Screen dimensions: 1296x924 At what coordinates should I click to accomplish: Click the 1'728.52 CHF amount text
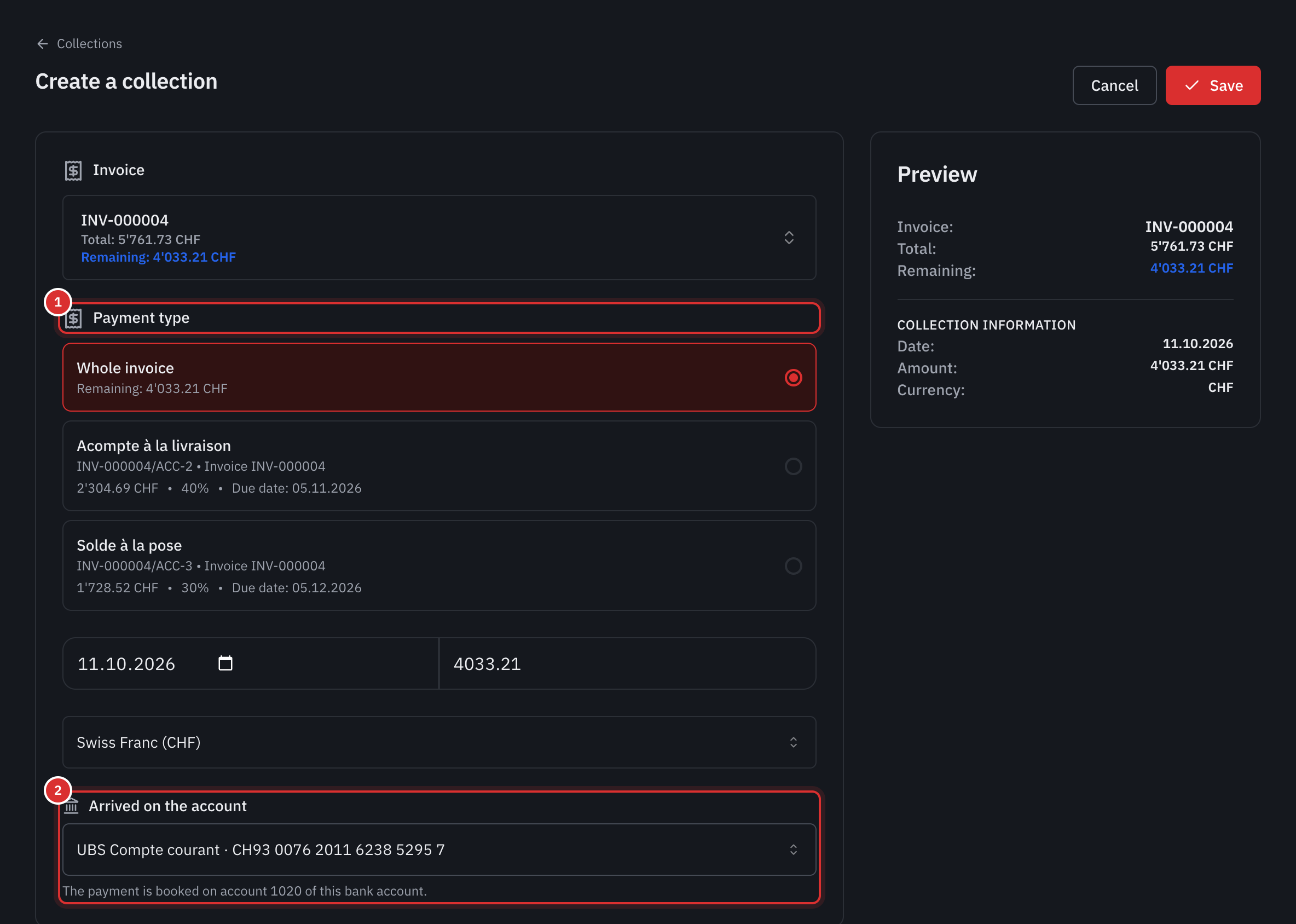117,588
